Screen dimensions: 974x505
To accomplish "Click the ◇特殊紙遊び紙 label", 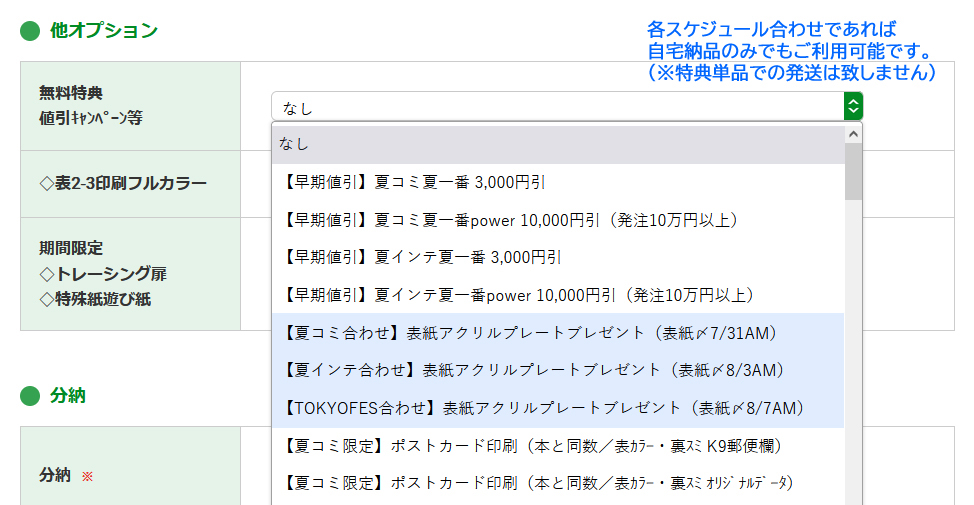I will point(95,299).
